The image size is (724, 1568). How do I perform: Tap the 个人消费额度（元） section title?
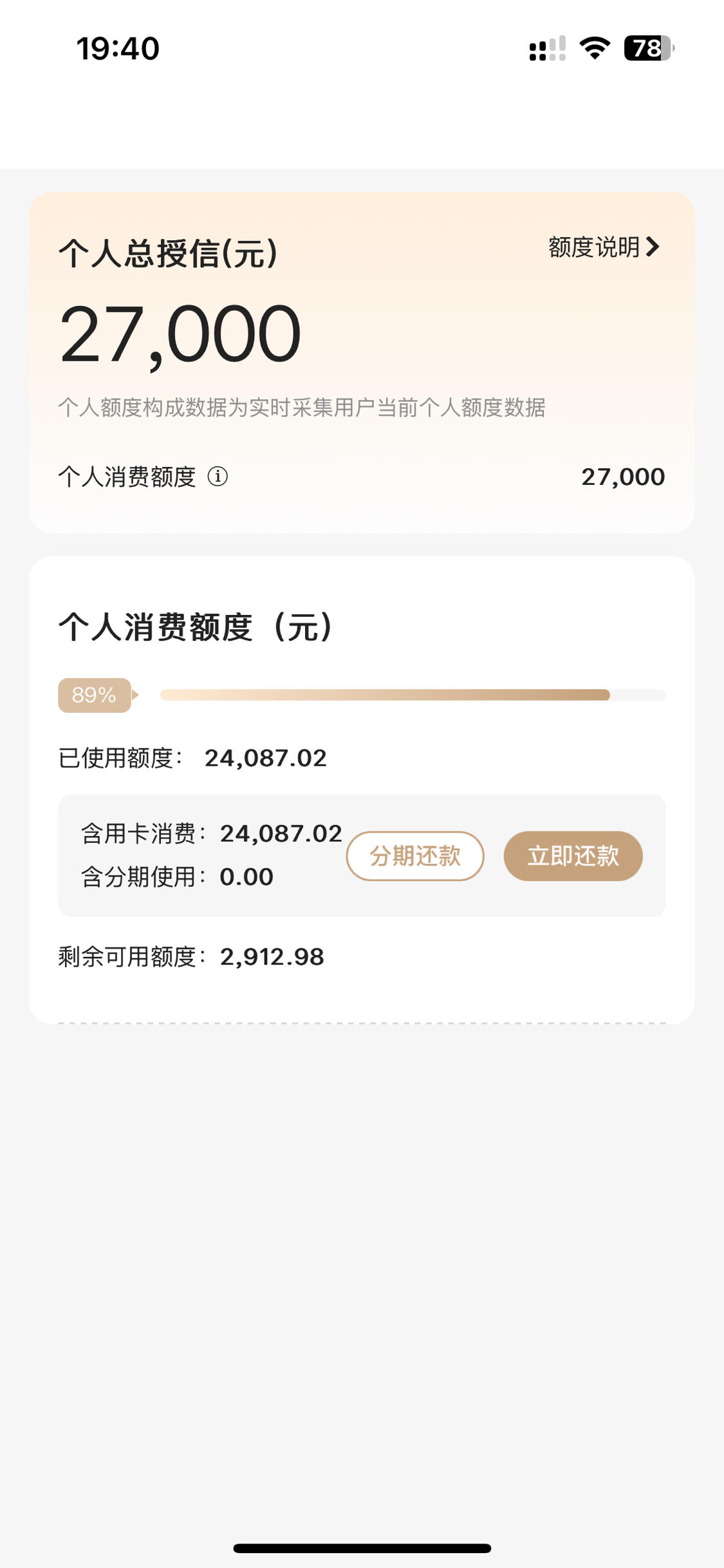(x=196, y=627)
